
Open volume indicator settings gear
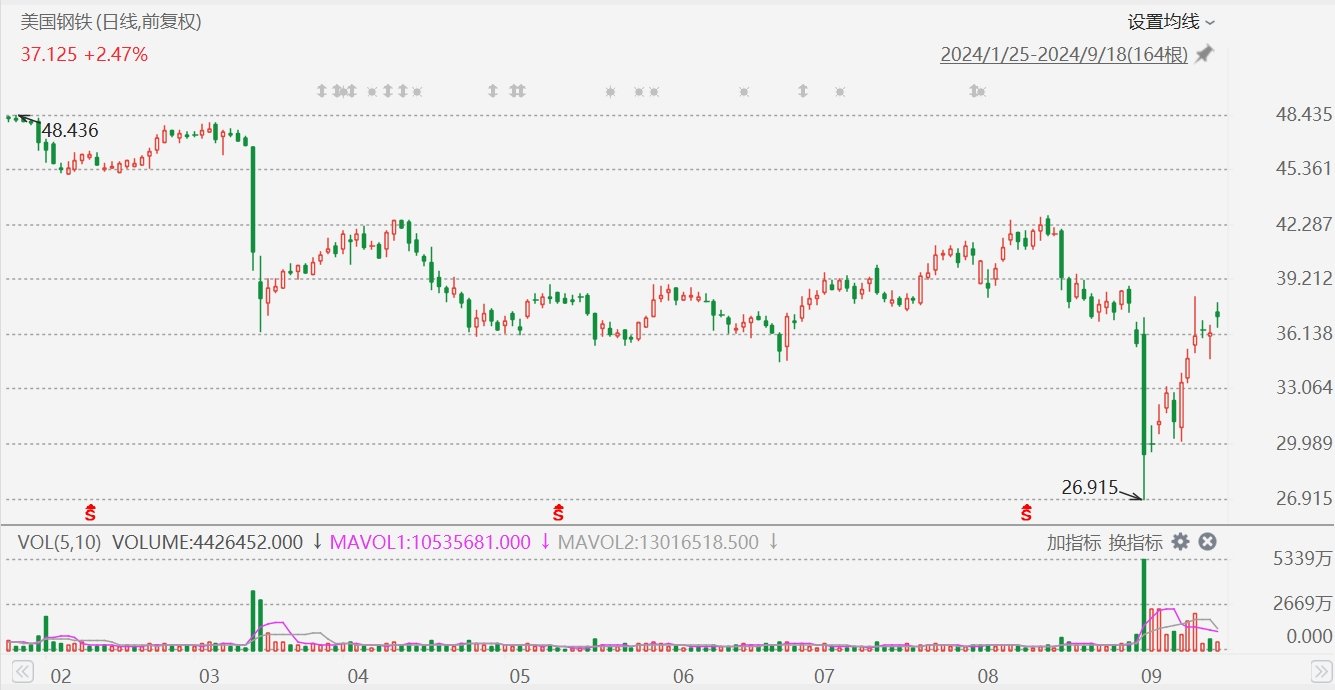1180,542
